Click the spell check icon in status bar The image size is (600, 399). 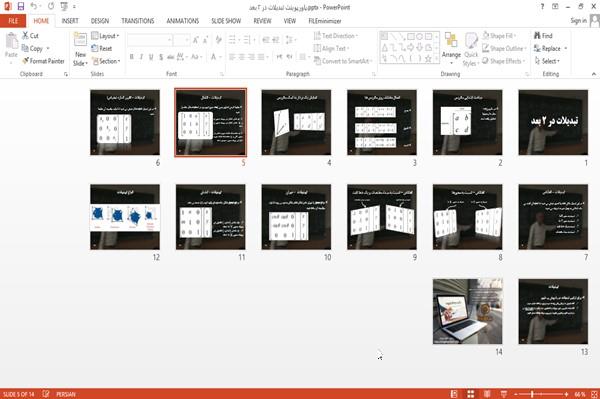[46, 394]
